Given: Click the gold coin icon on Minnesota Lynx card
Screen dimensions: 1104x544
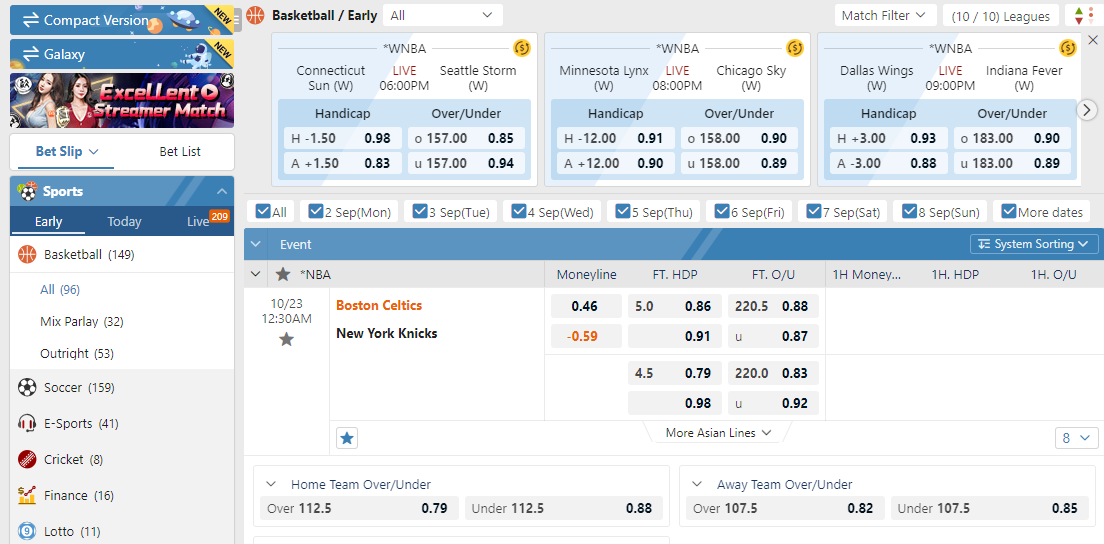Looking at the screenshot, I should (795, 48).
